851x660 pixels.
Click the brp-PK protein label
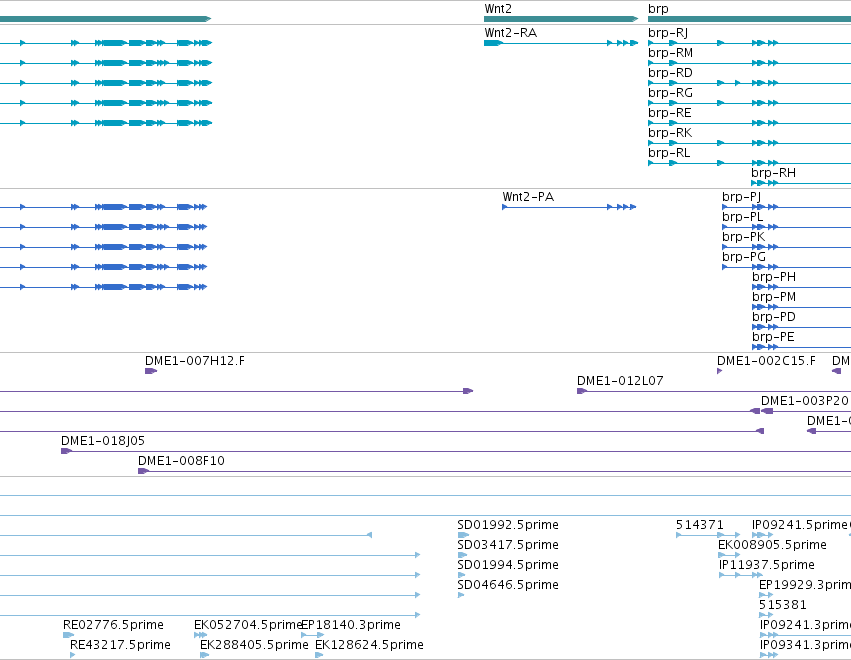[x=744, y=237]
